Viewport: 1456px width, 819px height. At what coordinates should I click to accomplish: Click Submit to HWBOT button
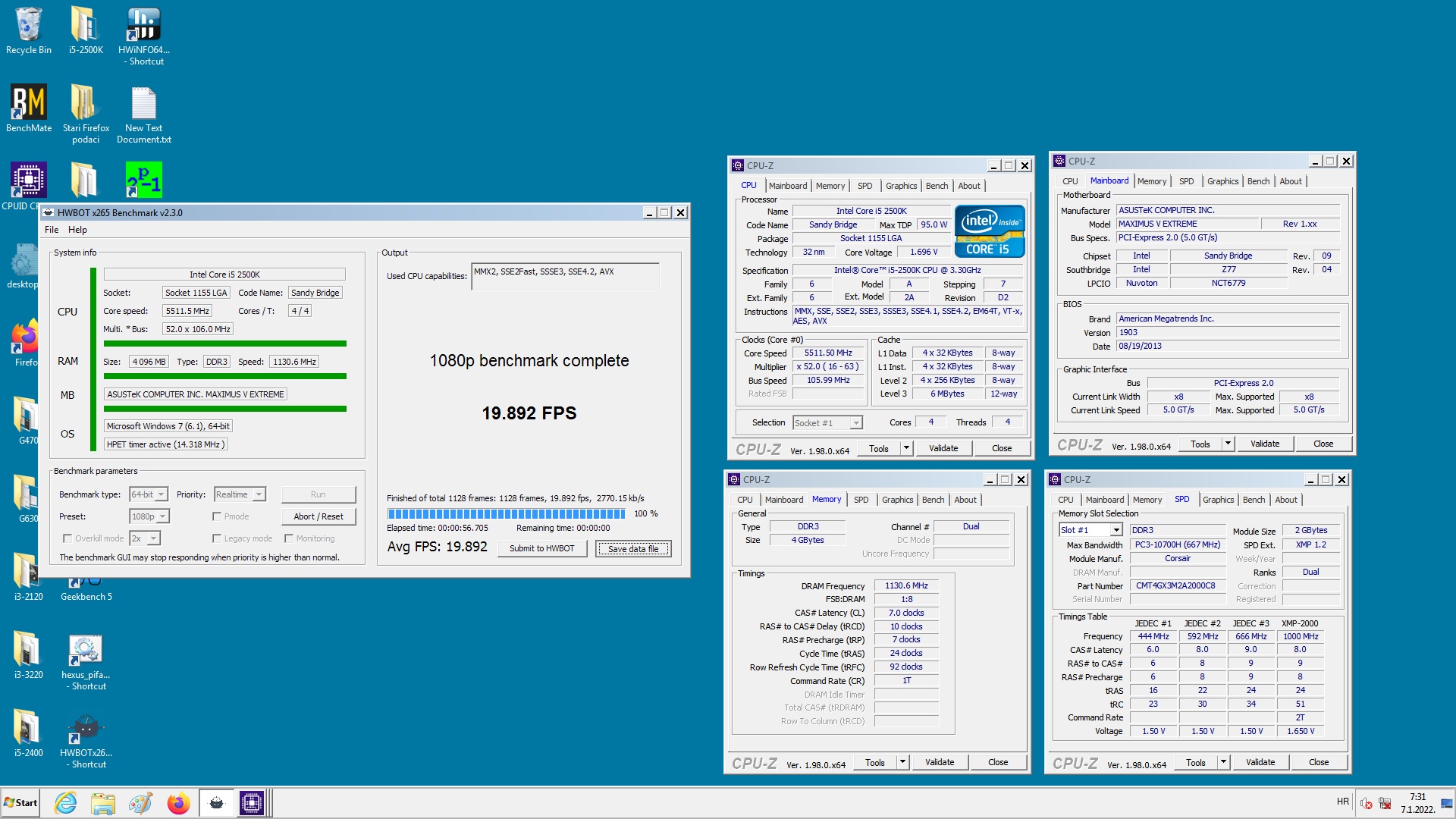pos(542,548)
